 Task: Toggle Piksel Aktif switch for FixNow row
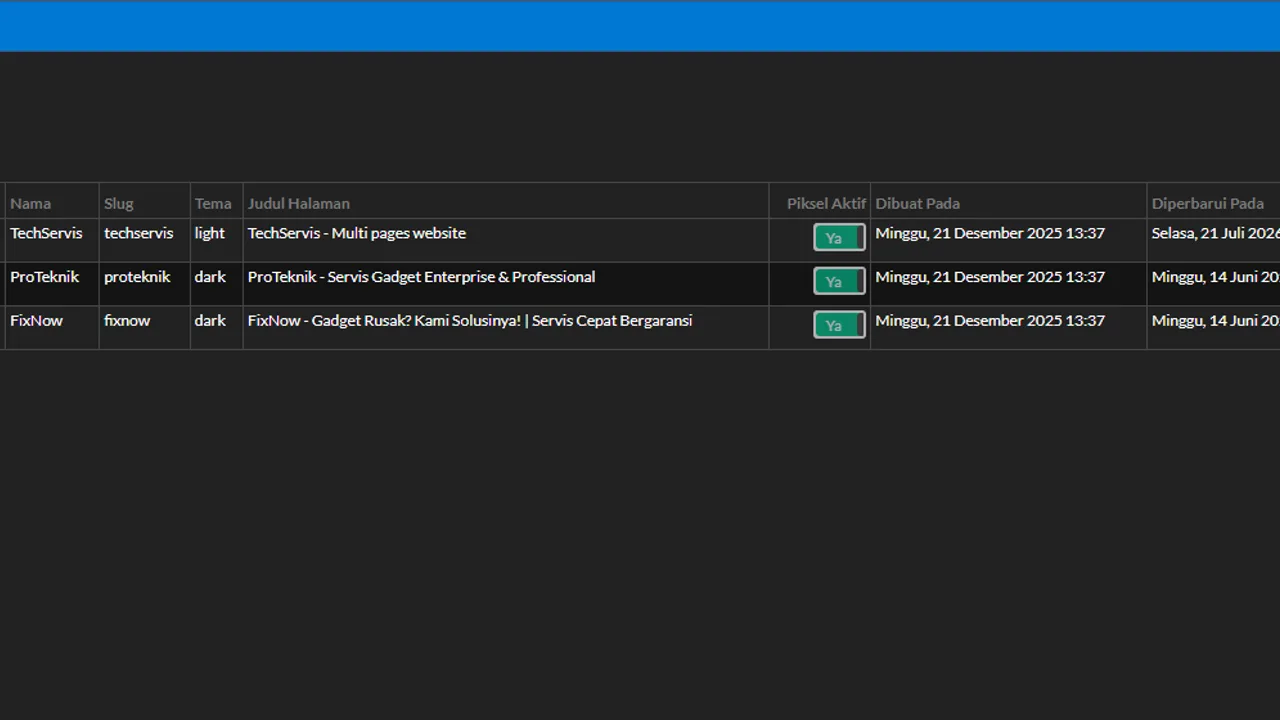point(839,325)
